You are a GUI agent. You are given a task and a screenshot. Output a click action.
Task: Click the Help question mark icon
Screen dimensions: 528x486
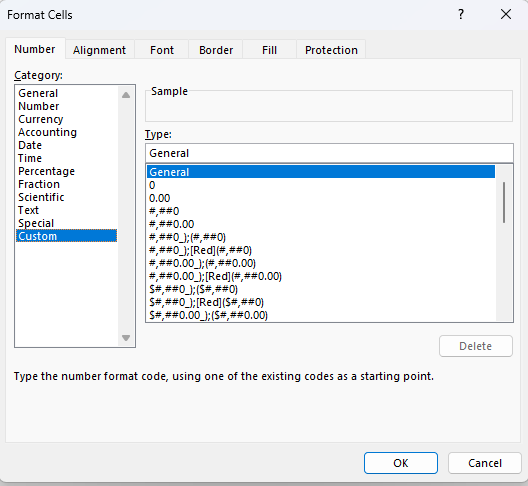[461, 14]
